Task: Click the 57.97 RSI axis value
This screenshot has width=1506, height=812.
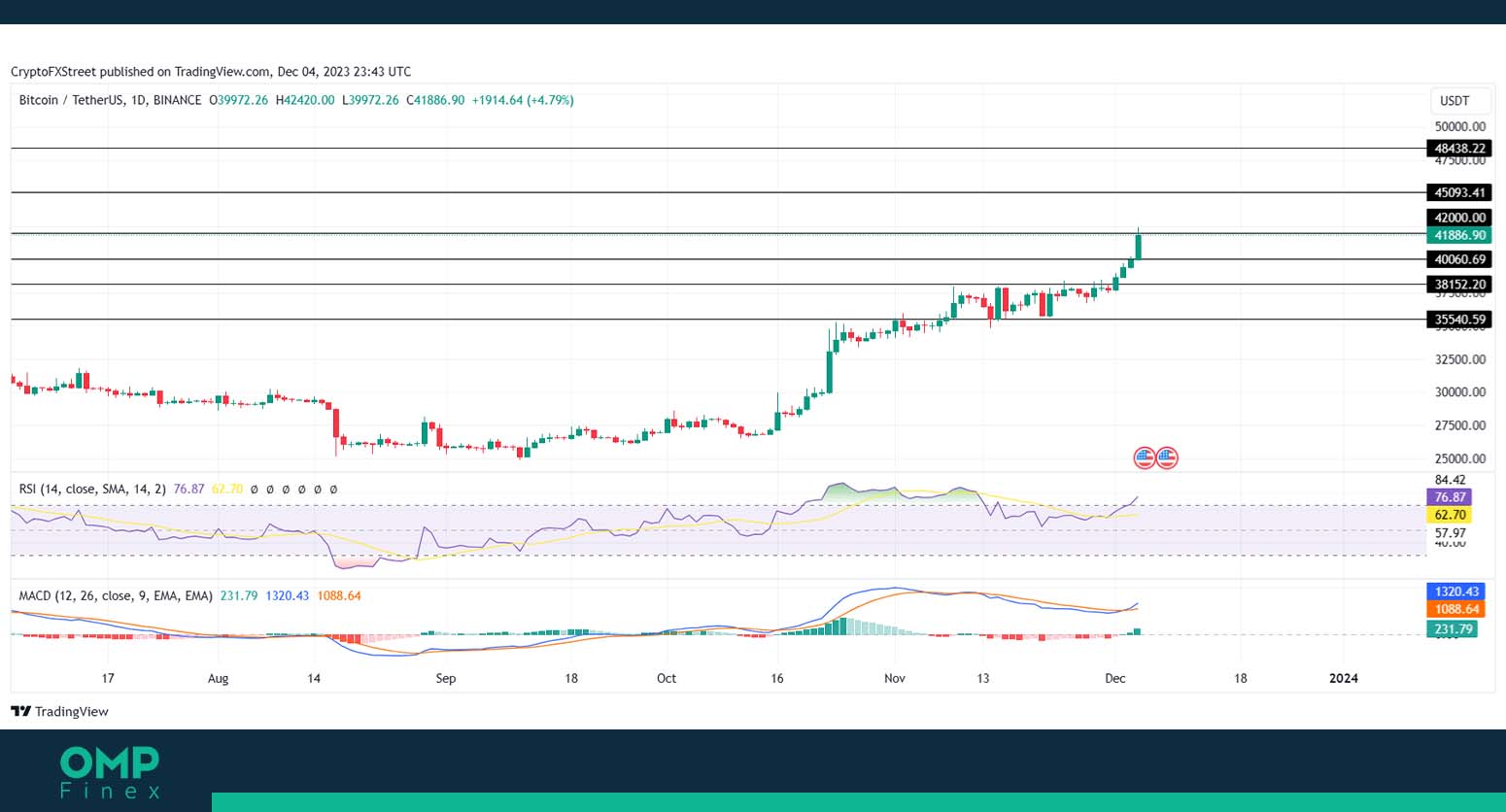Action: click(x=1451, y=533)
